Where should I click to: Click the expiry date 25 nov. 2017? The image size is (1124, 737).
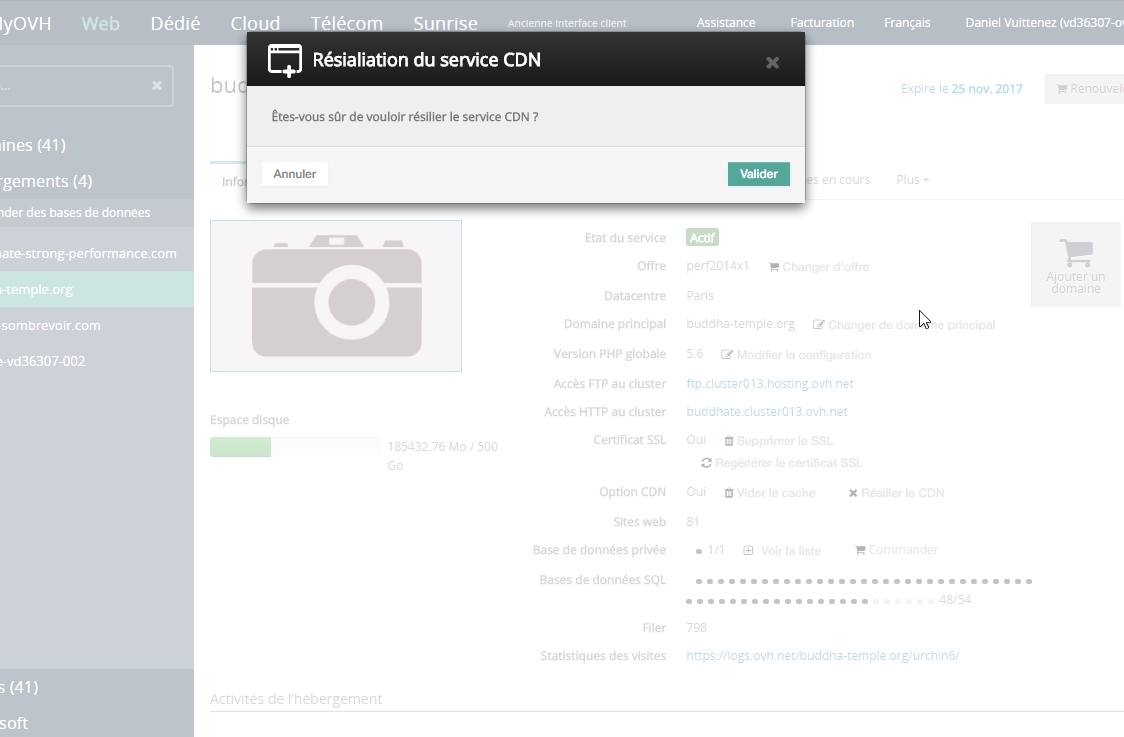coord(986,89)
